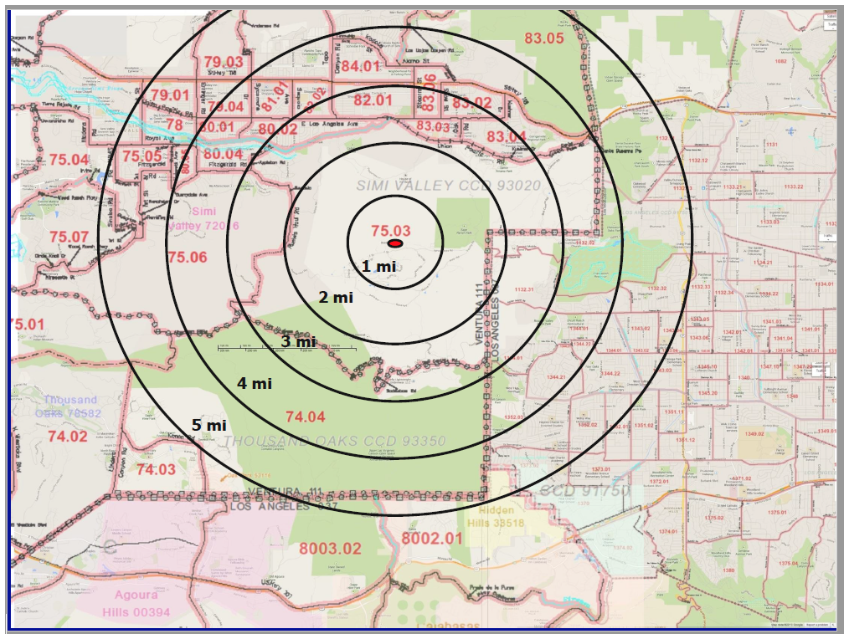Click the 3 mi ring label
This screenshot has height=639, width=853.
[x=298, y=341]
